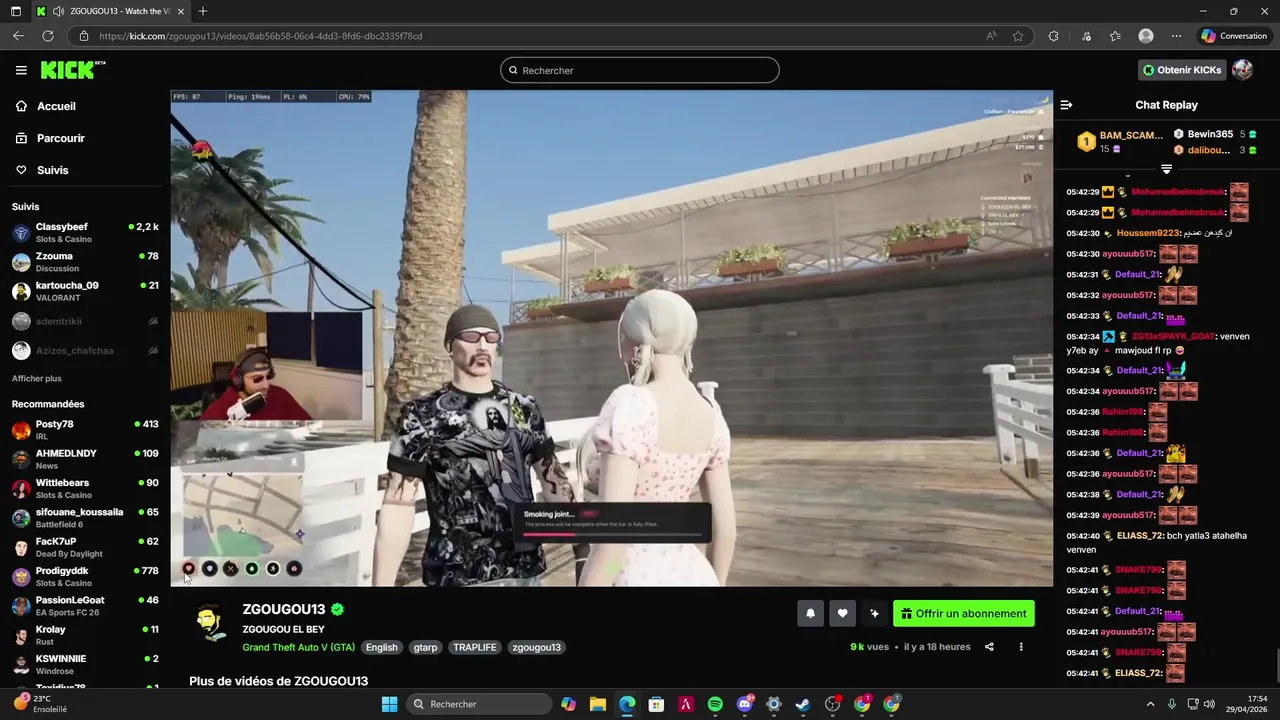Open Spotify from taskbar
The width and height of the screenshot is (1280, 720).
coord(715,704)
